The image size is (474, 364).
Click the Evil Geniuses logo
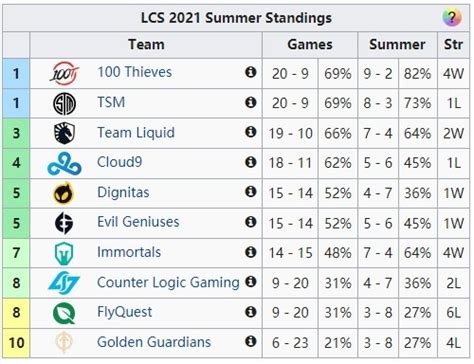pos(64,223)
